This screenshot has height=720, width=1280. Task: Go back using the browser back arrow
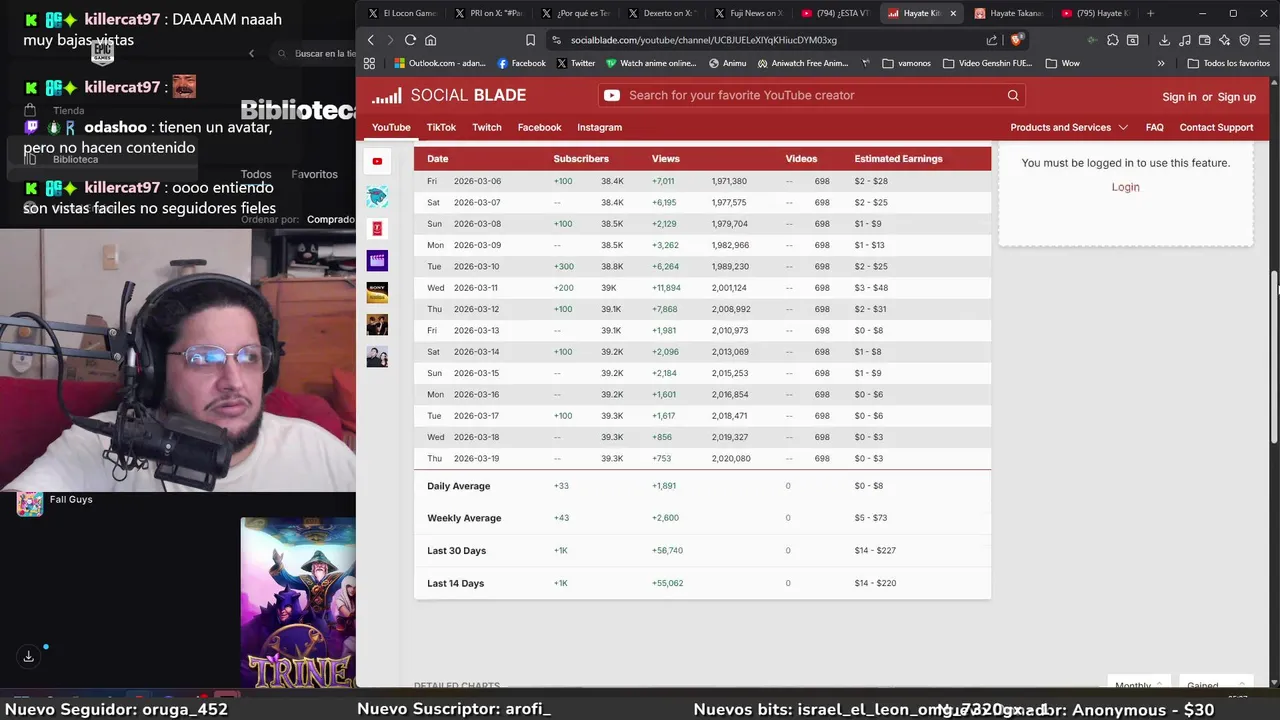(x=370, y=40)
